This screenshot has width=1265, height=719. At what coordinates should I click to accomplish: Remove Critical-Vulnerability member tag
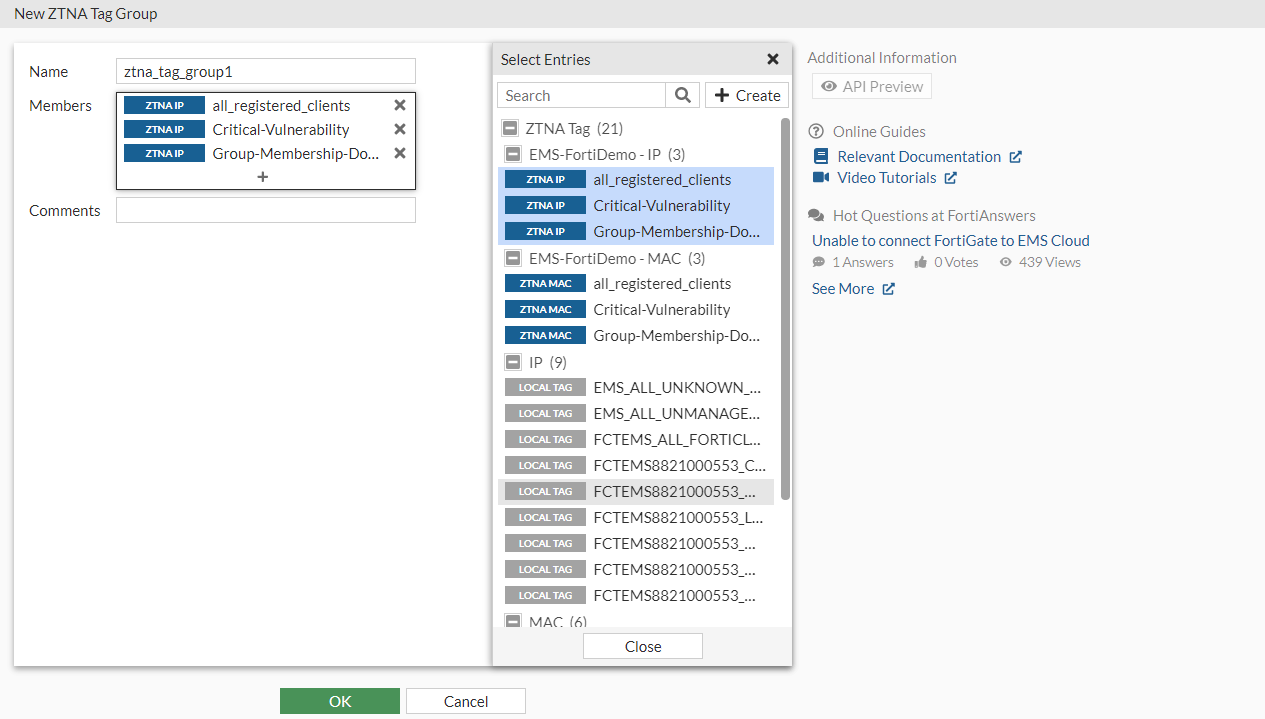click(400, 129)
